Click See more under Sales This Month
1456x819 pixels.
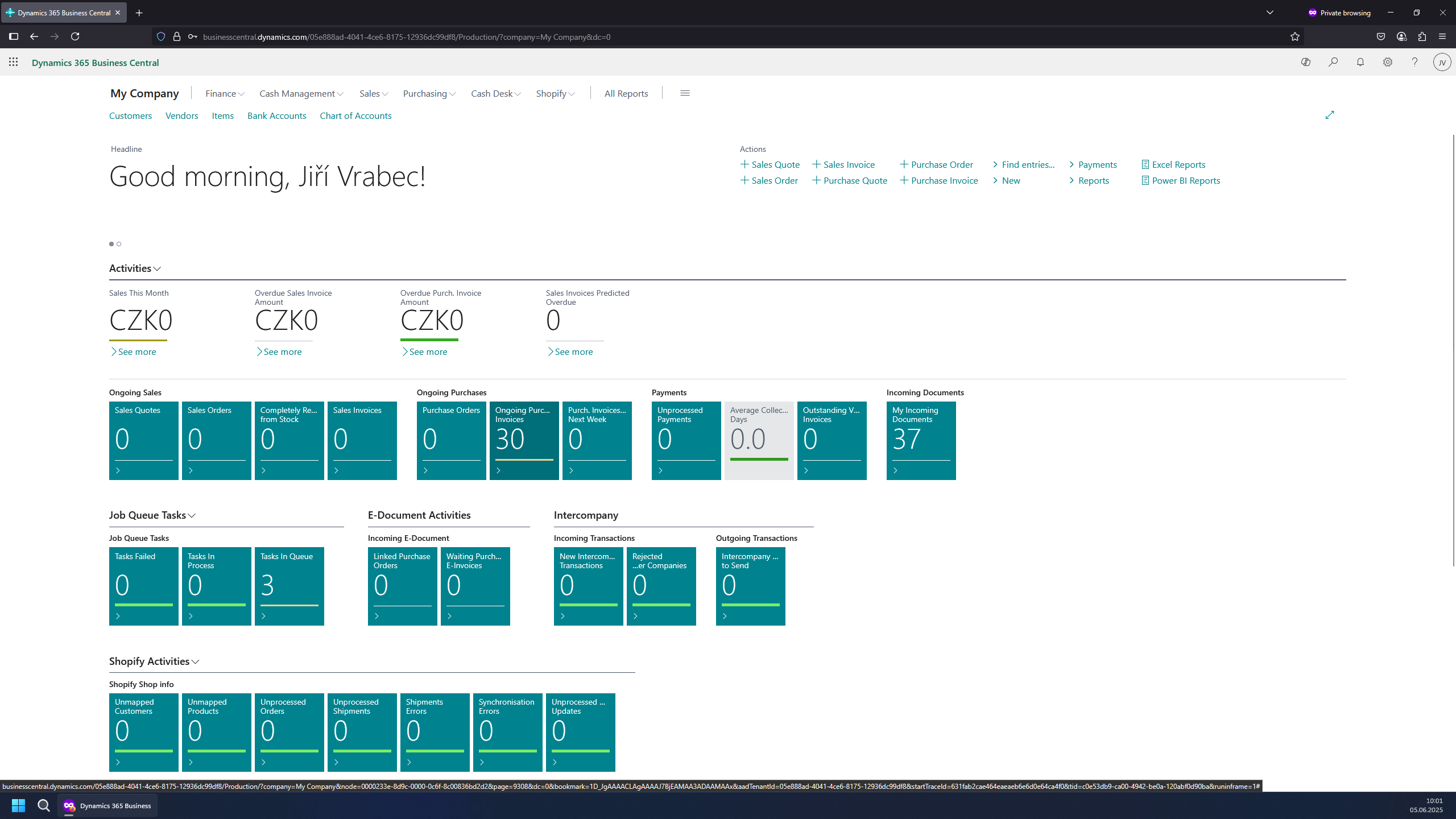tap(133, 352)
